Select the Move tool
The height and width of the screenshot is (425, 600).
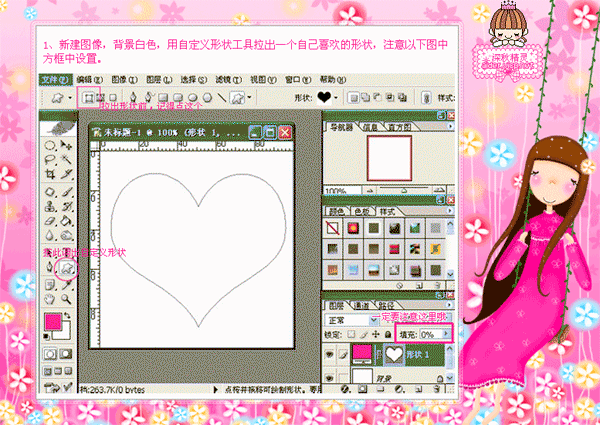(67, 145)
